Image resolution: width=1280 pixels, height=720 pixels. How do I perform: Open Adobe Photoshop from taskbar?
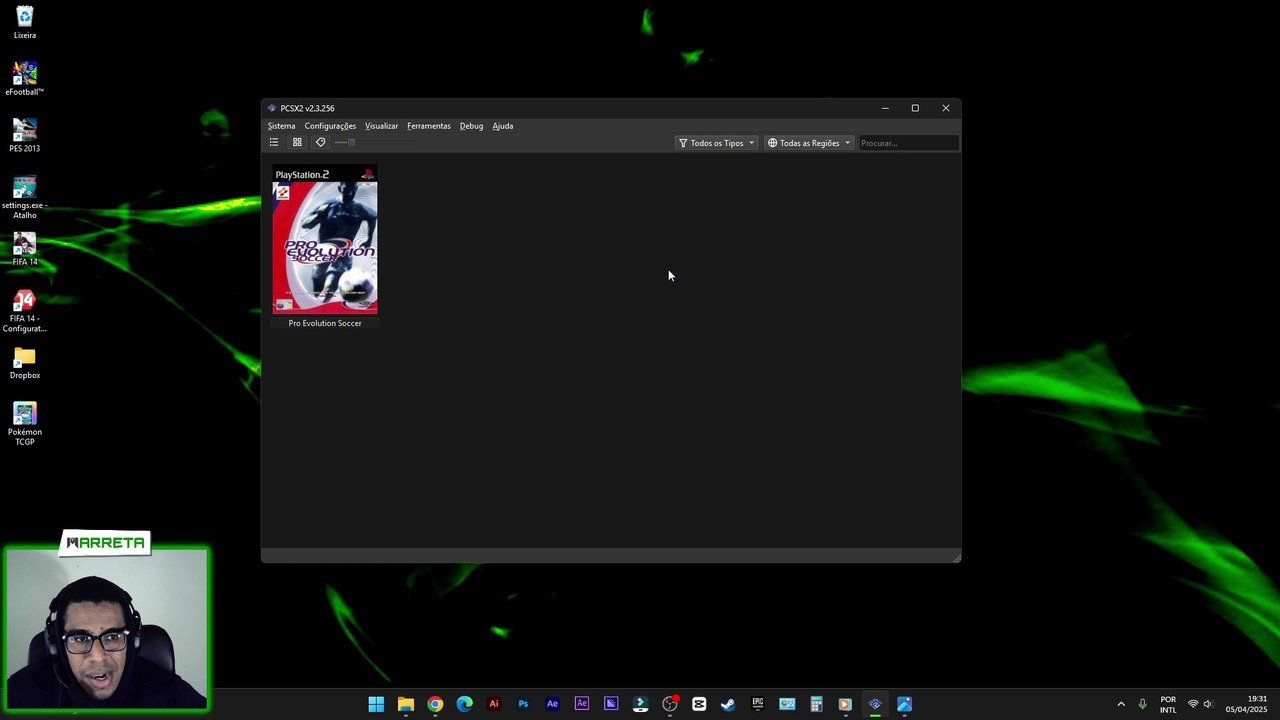tap(523, 704)
